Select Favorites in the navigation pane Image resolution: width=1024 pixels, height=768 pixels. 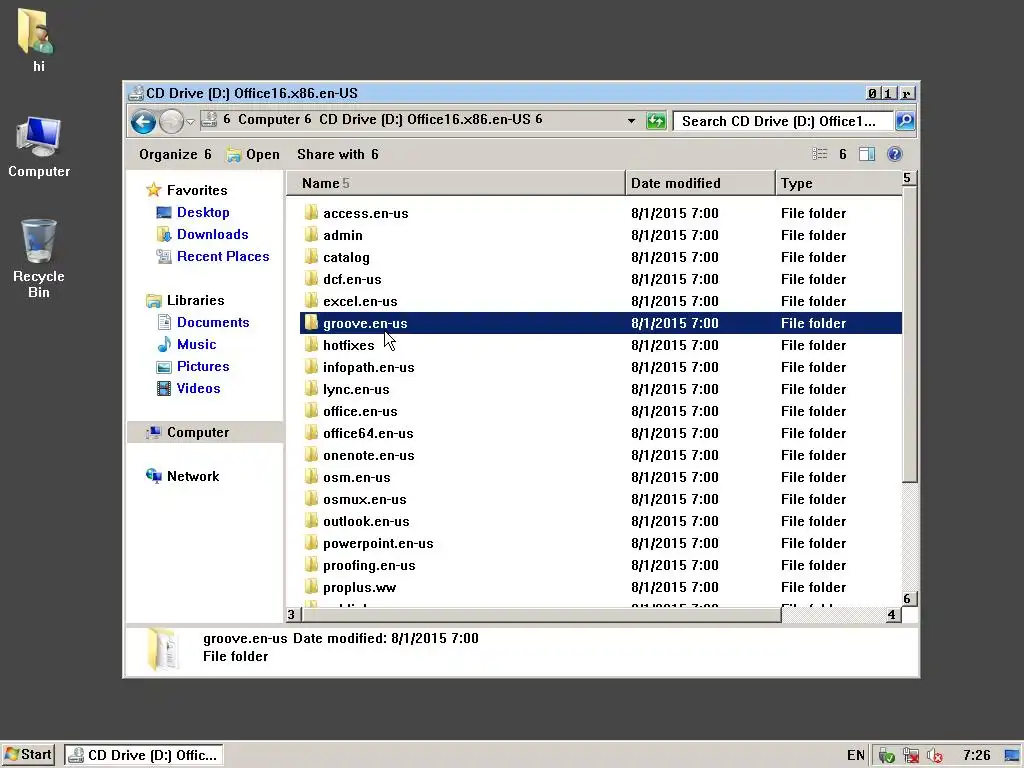coord(187,190)
